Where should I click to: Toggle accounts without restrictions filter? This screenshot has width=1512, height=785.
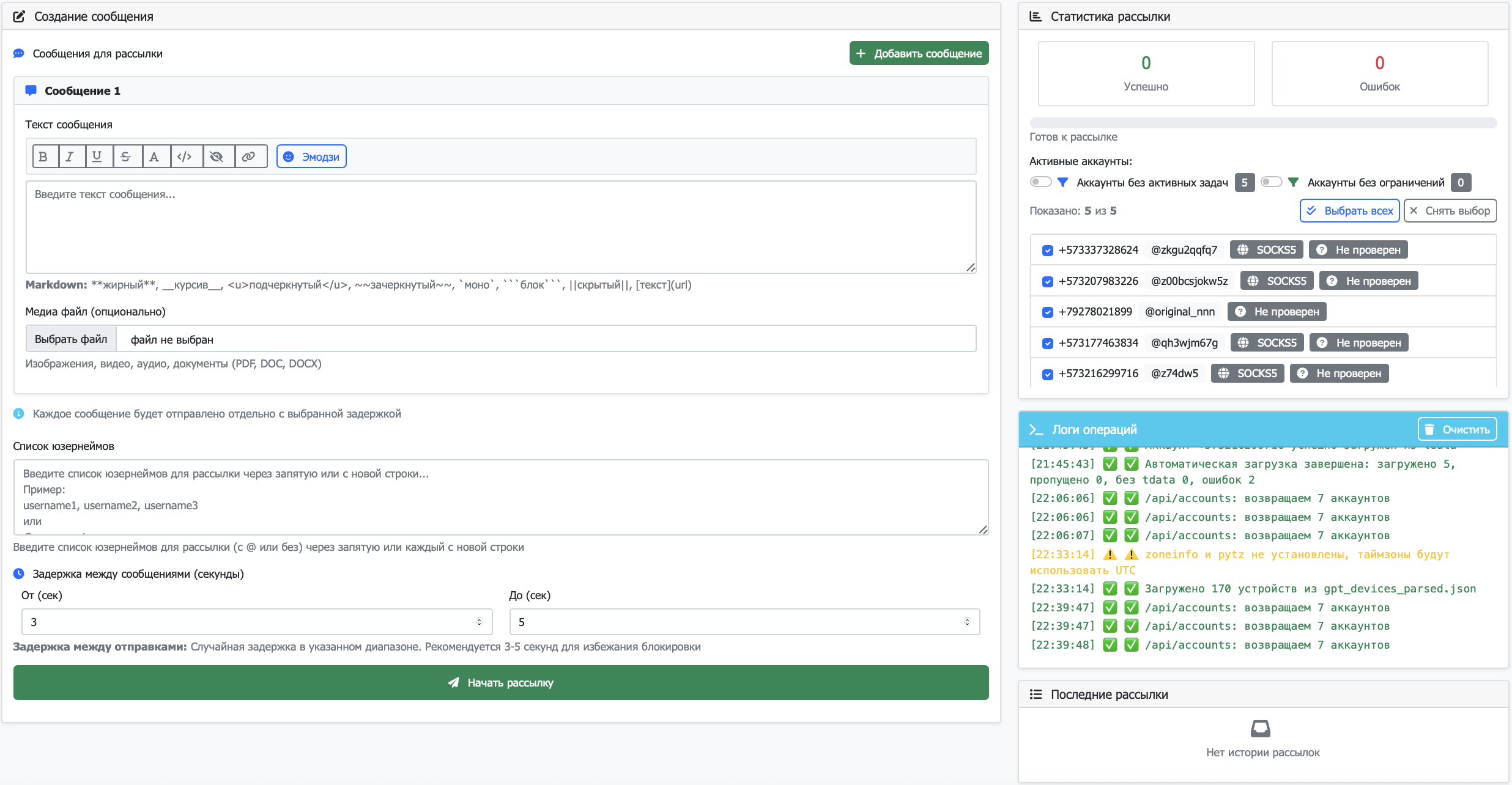coord(1271,182)
